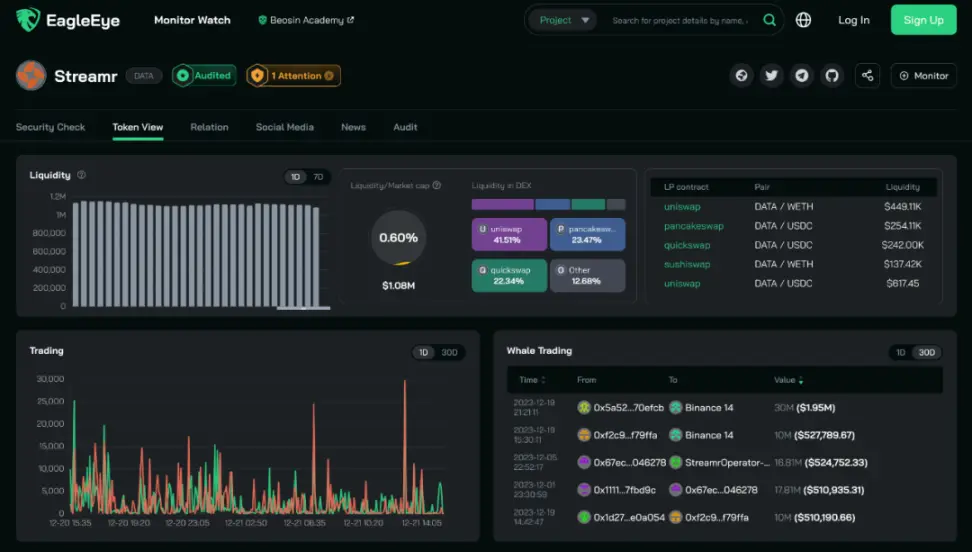
Task: Click the share icon button
Action: pos(867,76)
